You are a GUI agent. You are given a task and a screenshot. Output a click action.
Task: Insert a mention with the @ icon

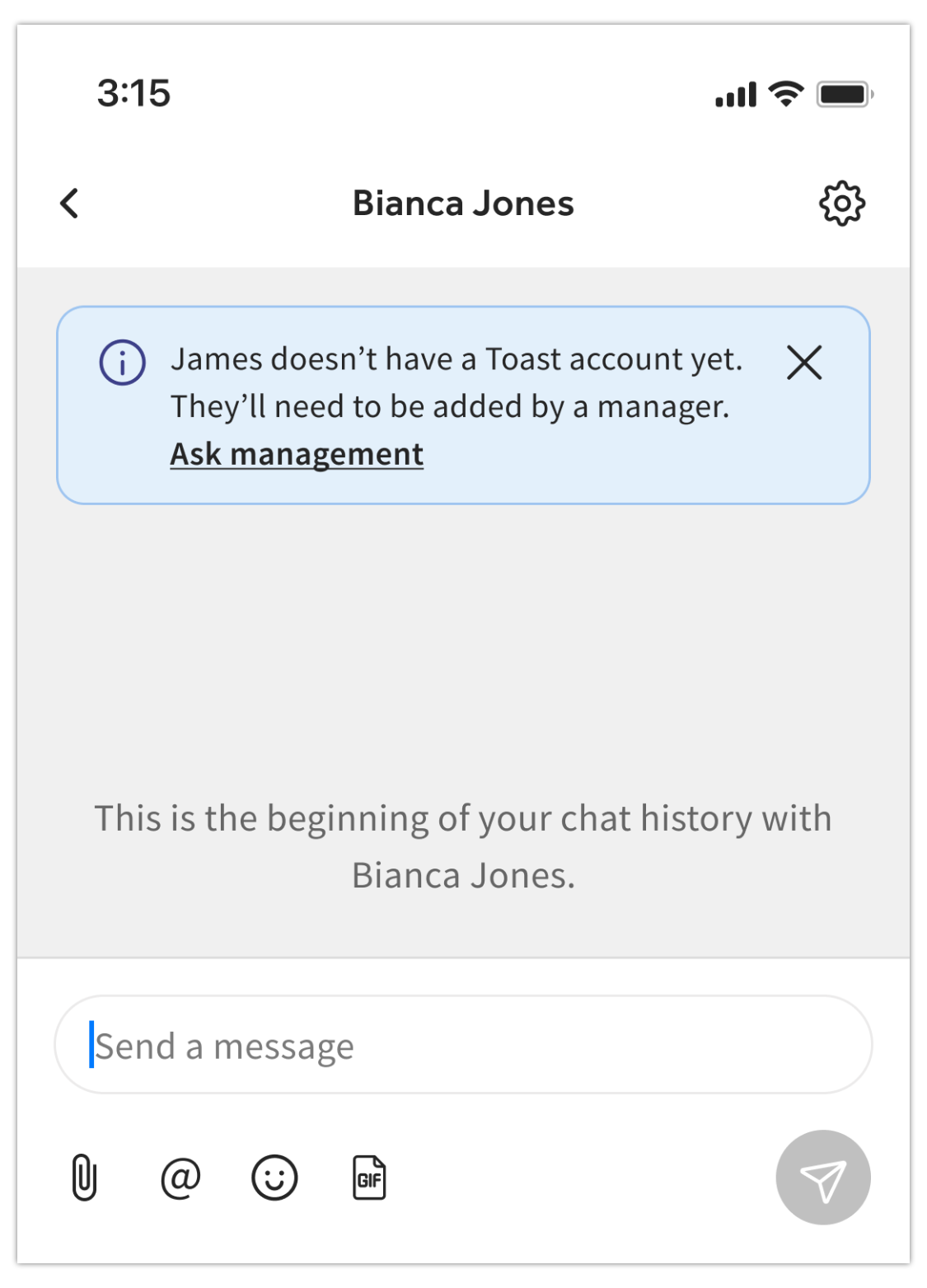pos(180,1178)
